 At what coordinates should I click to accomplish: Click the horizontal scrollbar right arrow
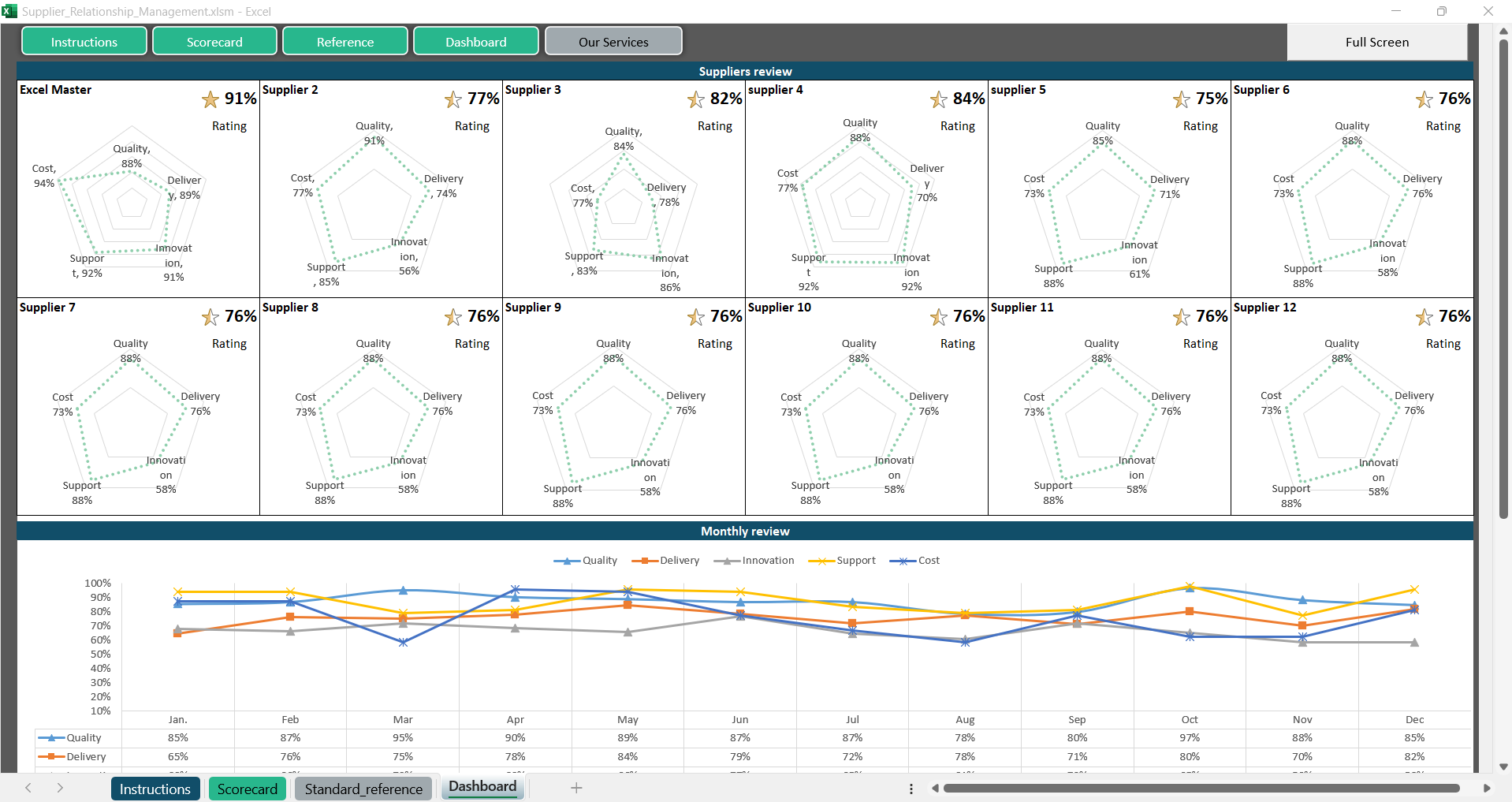coord(1487,788)
